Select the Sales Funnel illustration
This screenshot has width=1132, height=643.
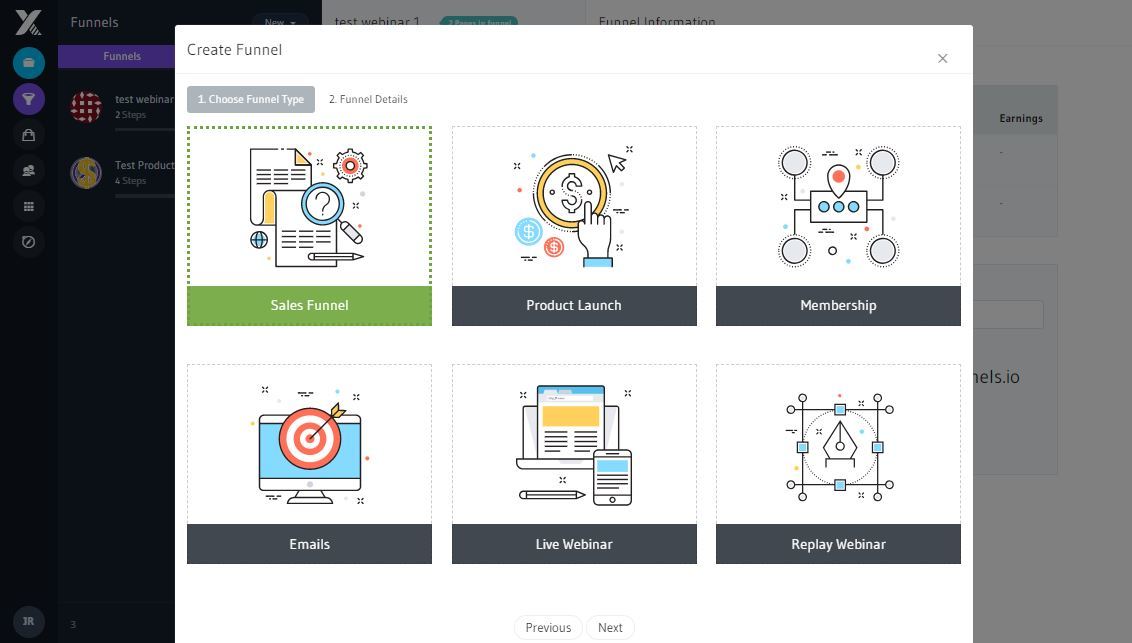[x=309, y=207]
